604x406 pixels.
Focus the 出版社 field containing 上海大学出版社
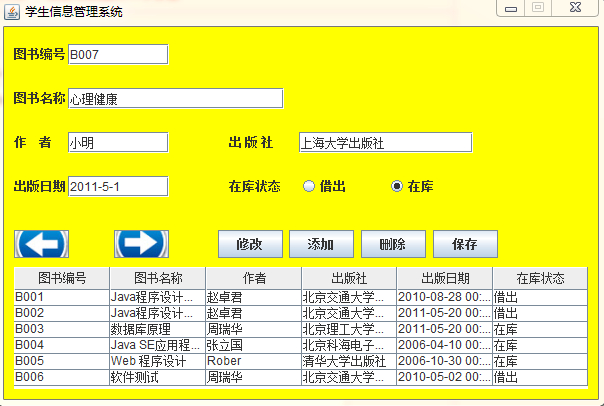coord(386,143)
